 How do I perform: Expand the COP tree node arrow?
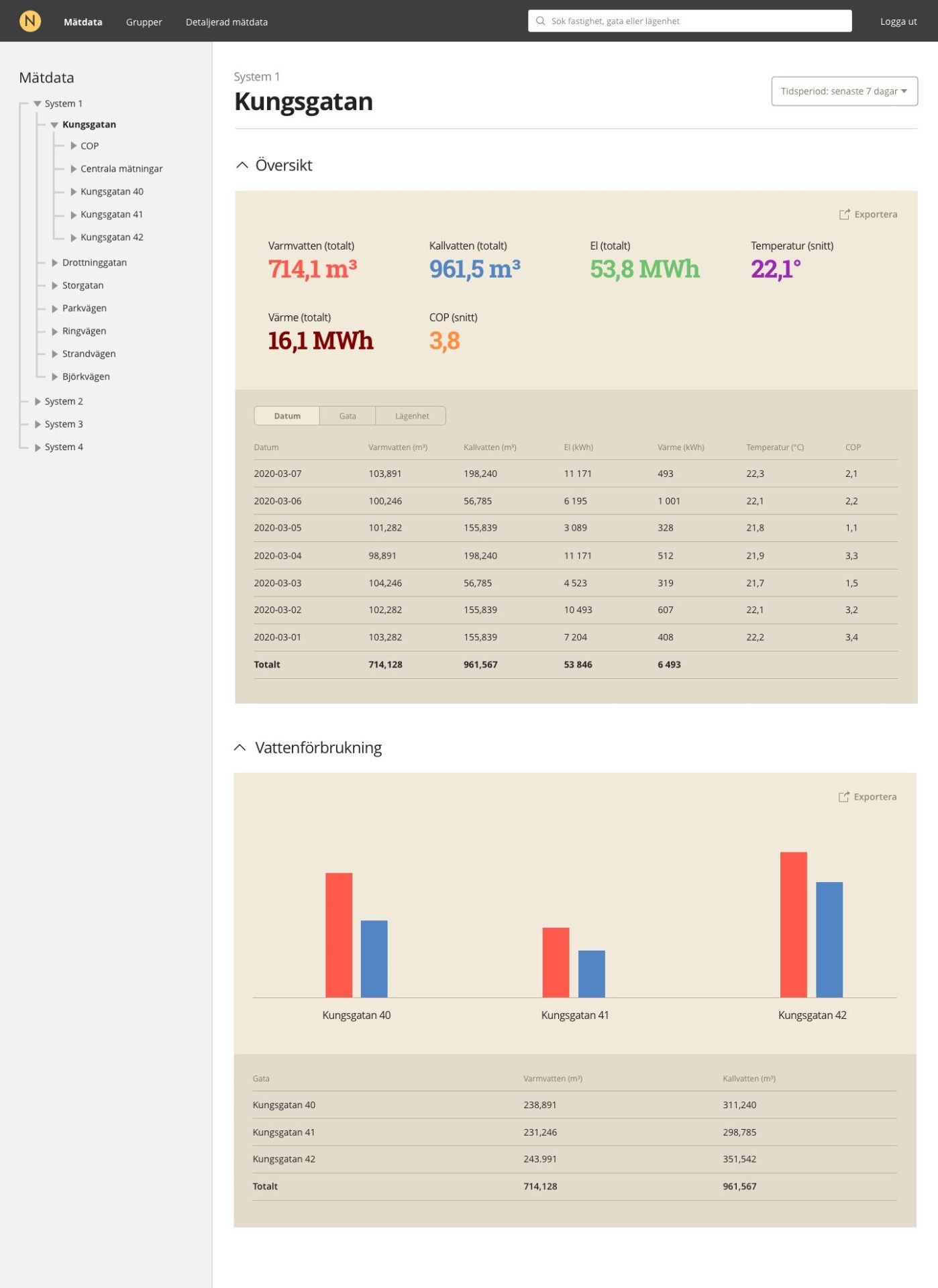coord(73,146)
